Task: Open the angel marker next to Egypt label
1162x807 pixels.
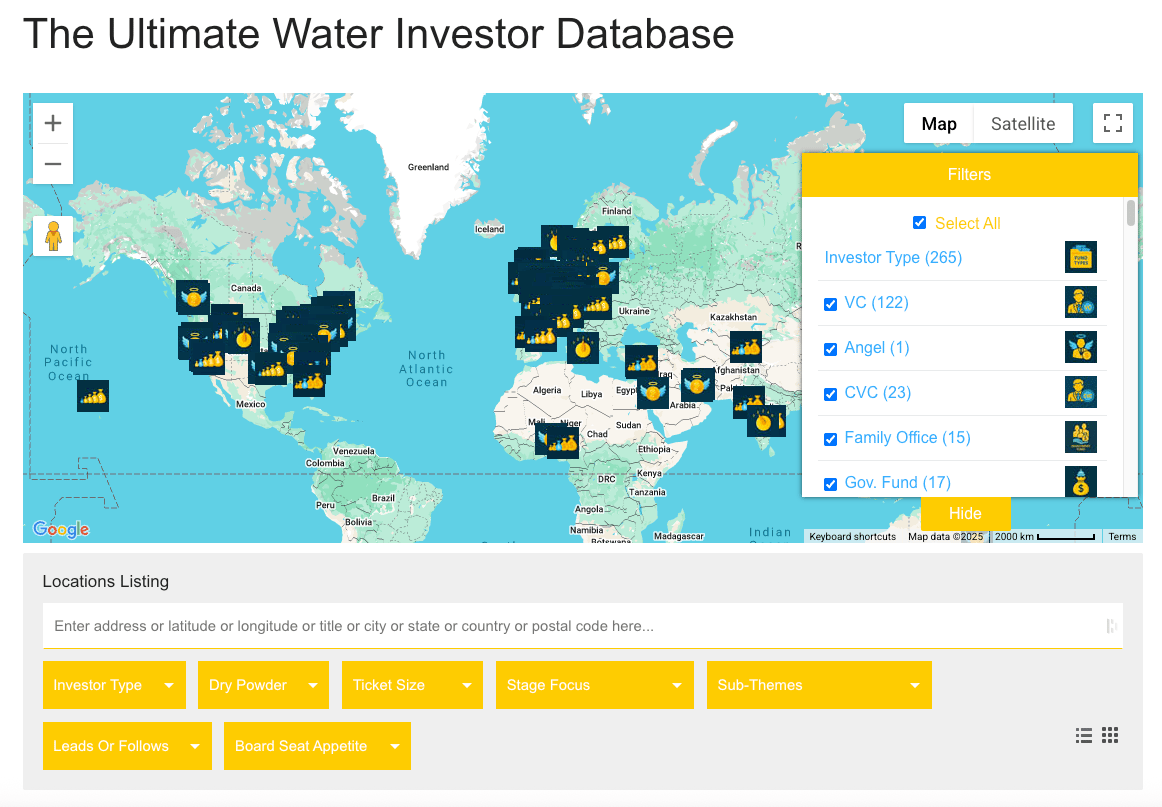Action: click(x=653, y=392)
